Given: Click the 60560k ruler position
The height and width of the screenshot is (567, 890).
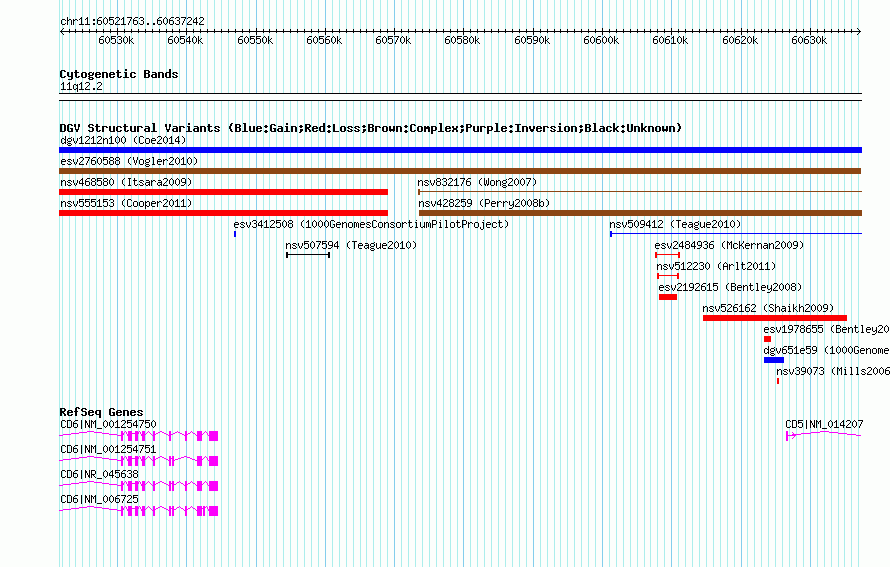Looking at the screenshot, I should coord(324,40).
